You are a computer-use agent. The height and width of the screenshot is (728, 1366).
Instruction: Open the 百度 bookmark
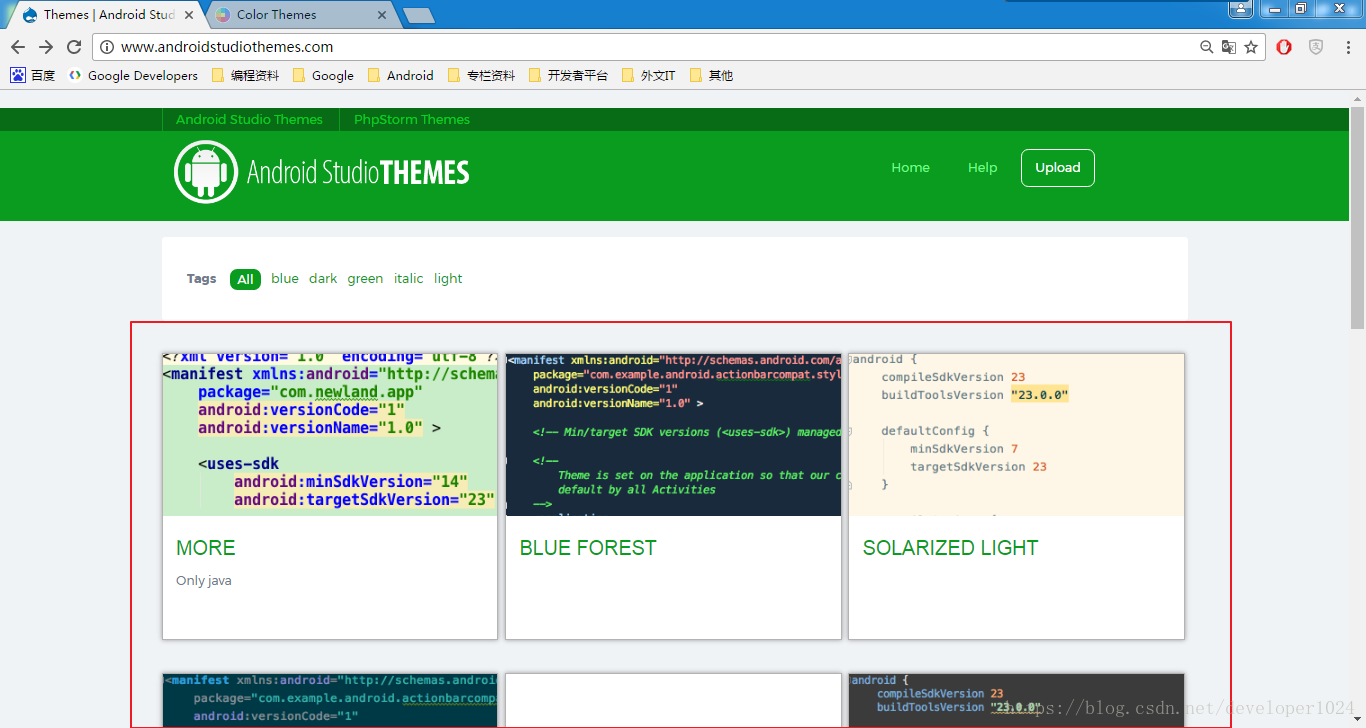pyautogui.click(x=33, y=75)
